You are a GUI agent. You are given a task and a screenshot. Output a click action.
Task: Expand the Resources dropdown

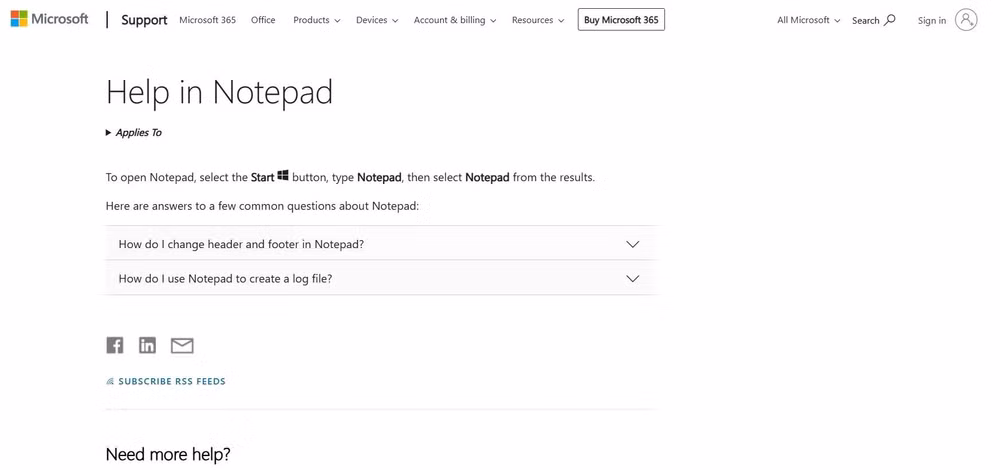pyautogui.click(x=538, y=20)
